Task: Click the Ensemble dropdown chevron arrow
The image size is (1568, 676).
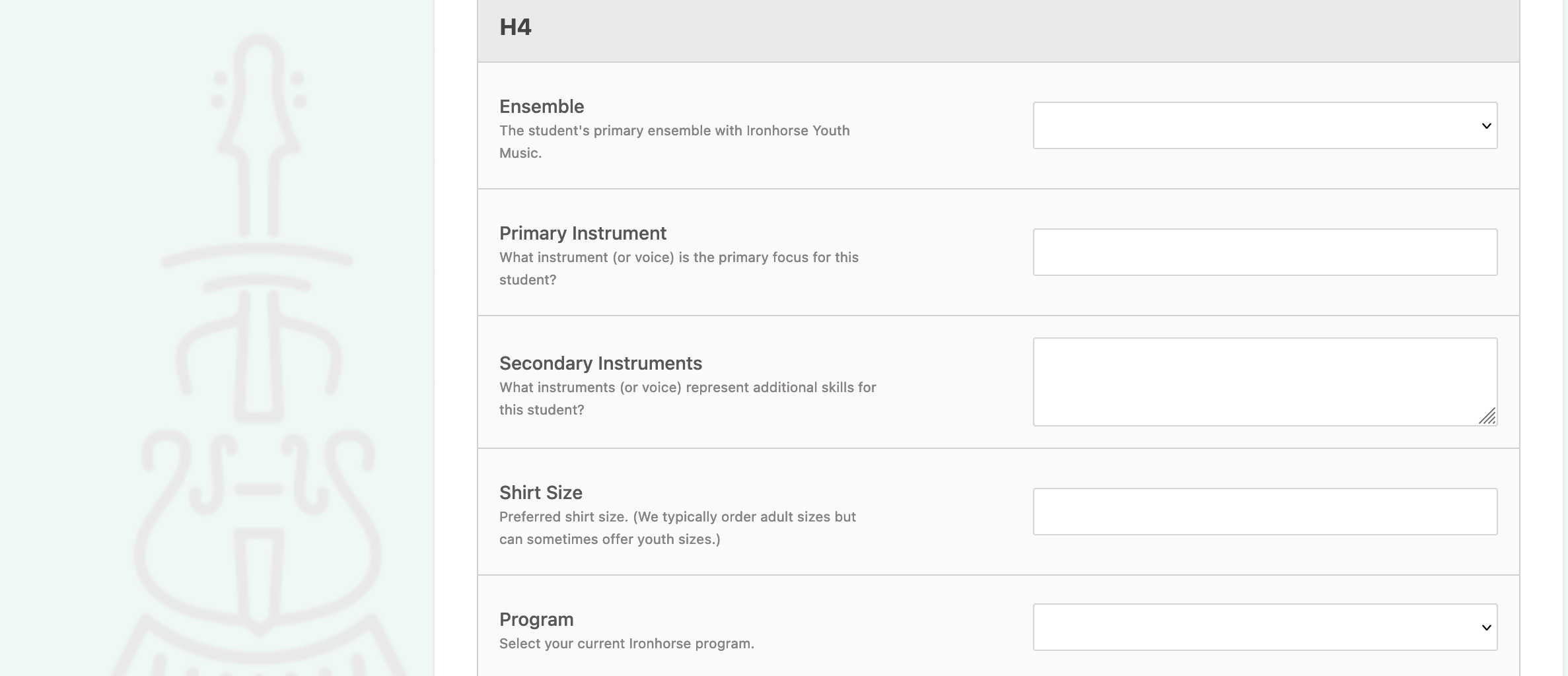Action: pyautogui.click(x=1486, y=126)
